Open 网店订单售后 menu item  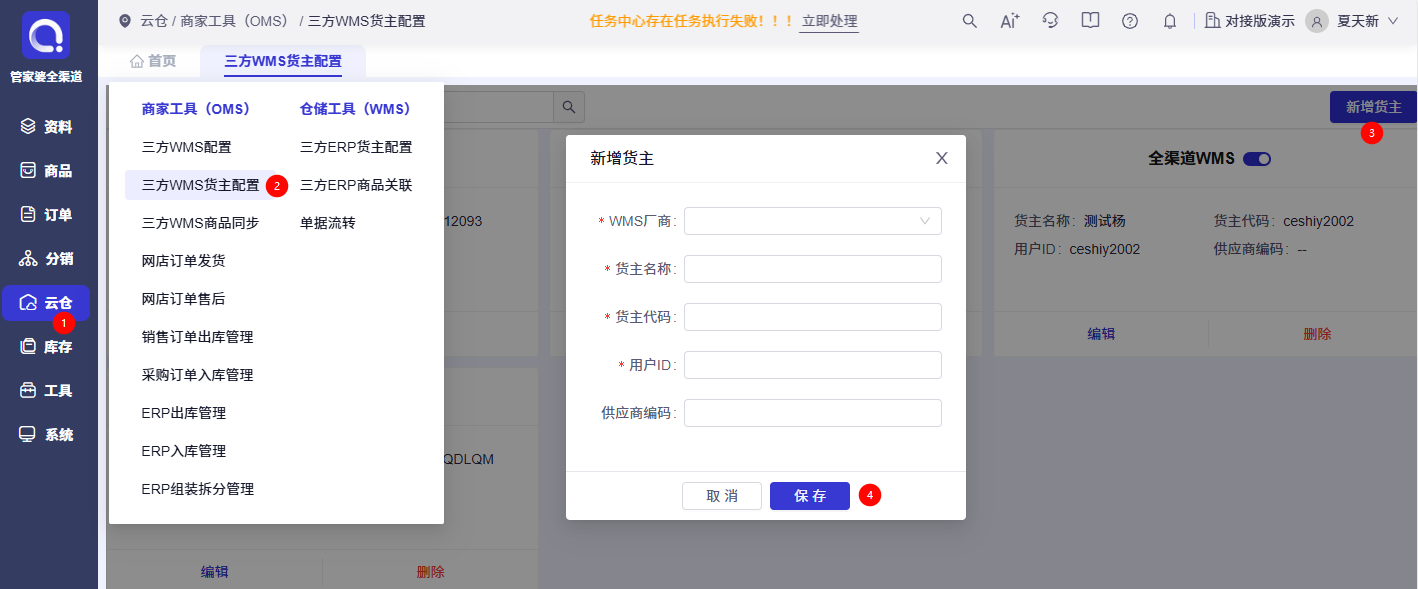click(x=183, y=299)
